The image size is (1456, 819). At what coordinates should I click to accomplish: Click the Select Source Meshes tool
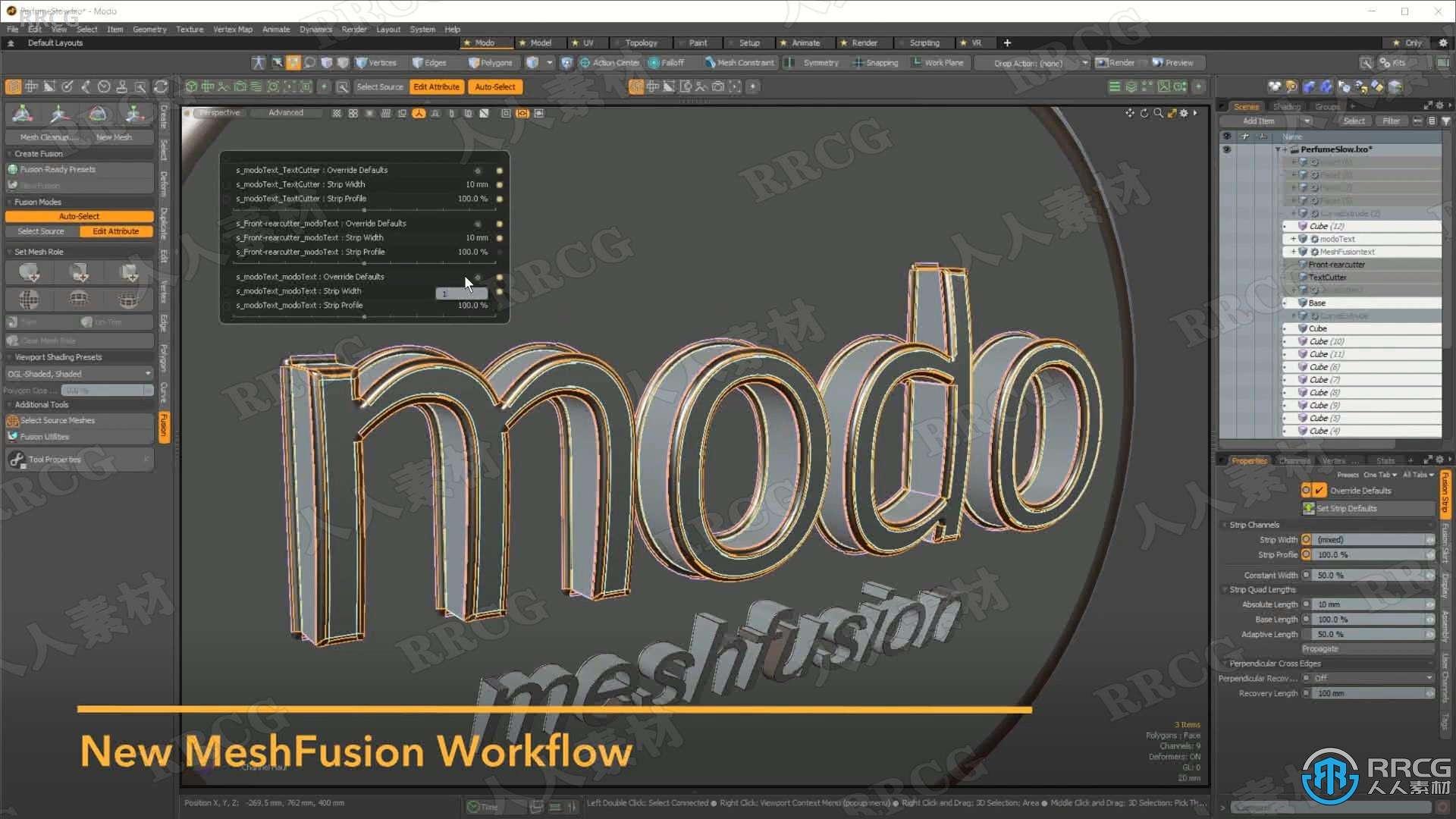click(x=80, y=420)
